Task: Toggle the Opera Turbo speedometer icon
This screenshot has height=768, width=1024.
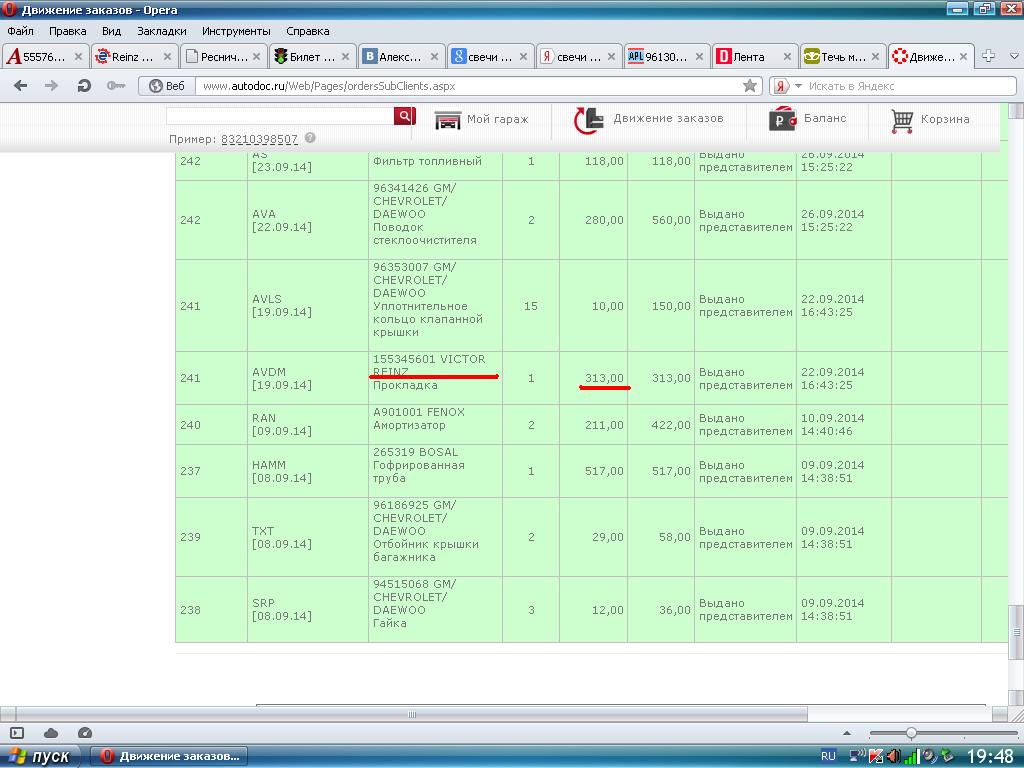Action: 85,733
